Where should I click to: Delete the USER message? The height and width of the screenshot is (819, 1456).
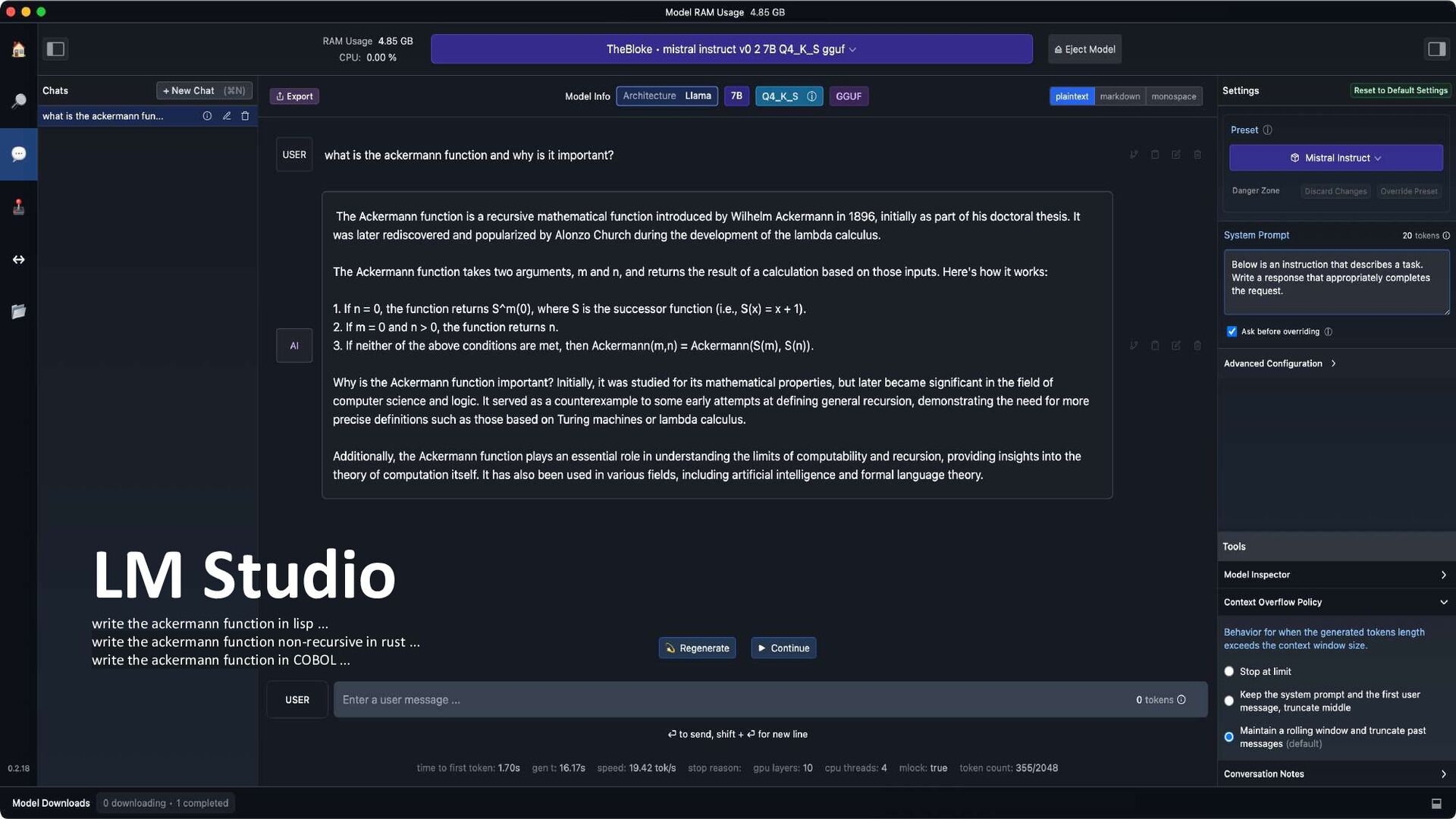(1197, 155)
